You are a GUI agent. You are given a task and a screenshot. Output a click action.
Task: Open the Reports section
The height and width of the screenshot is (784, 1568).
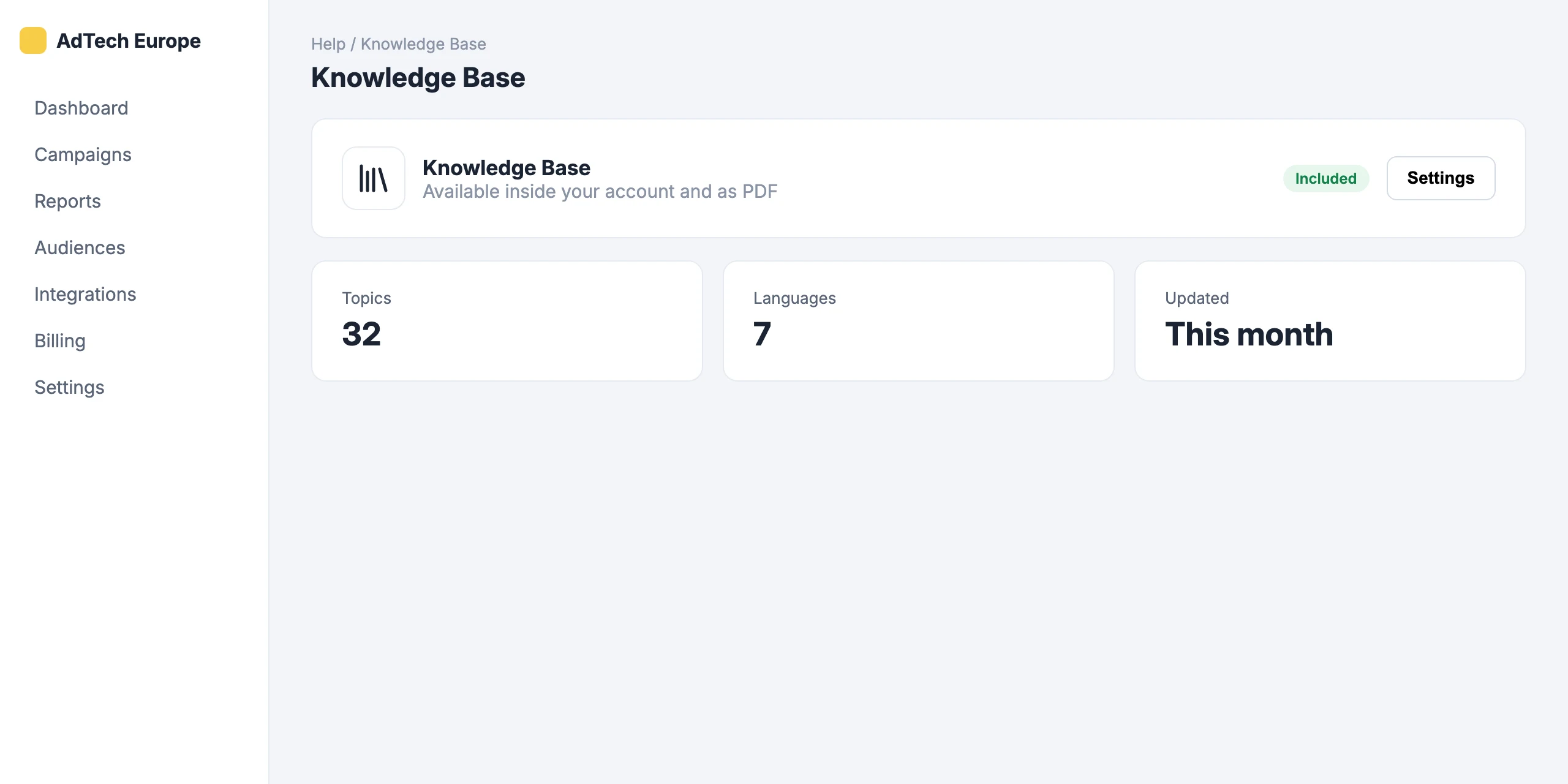tap(67, 201)
